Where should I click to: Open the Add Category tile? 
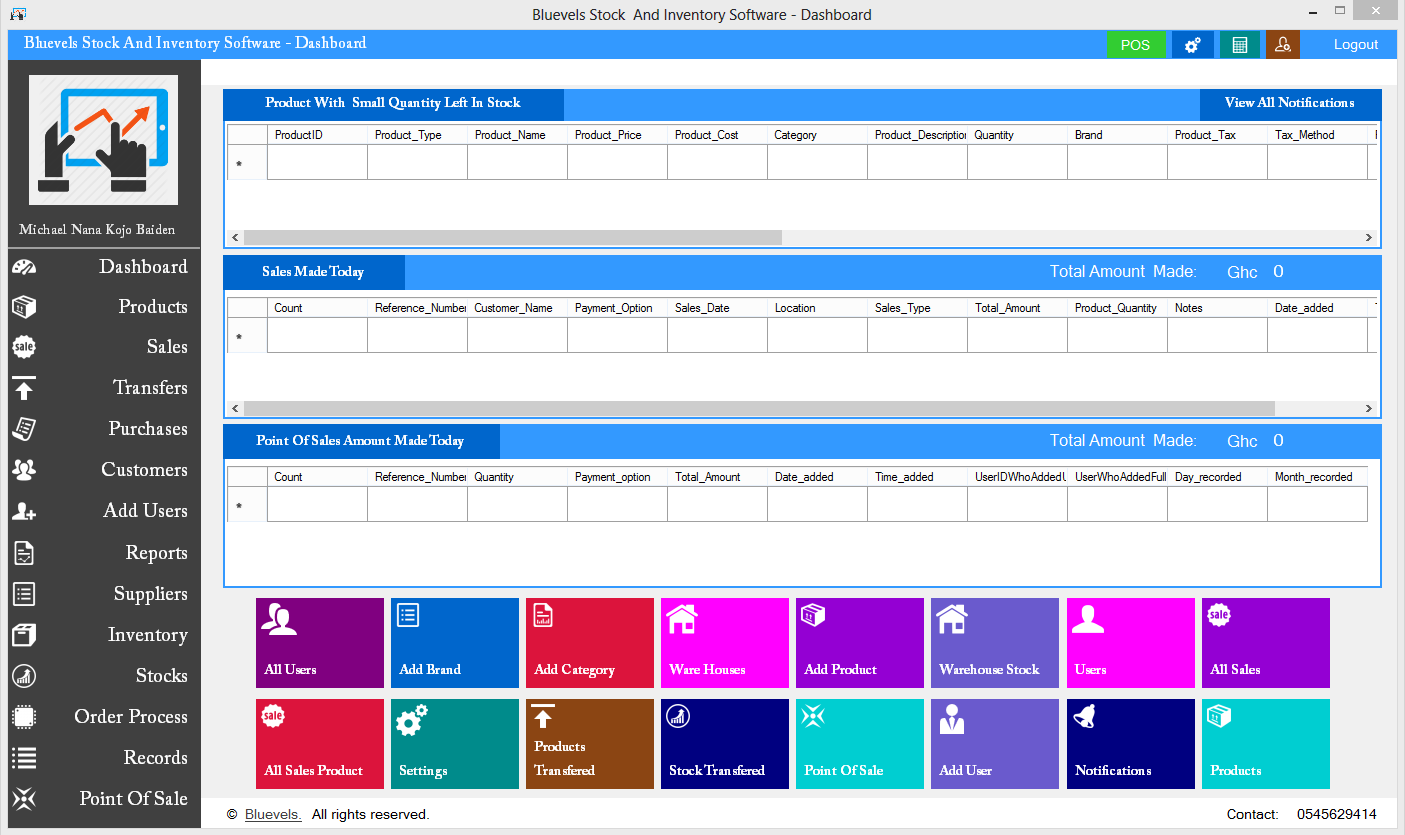tap(590, 643)
